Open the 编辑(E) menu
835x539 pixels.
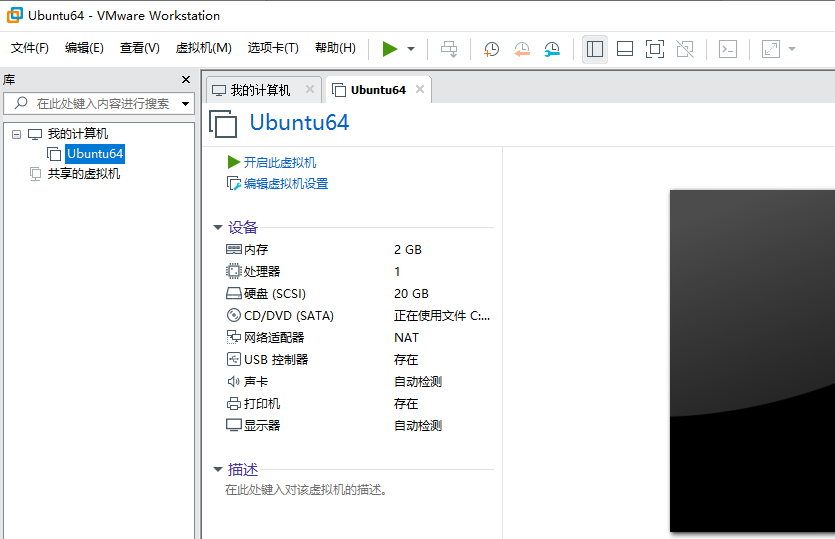[x=84, y=48]
